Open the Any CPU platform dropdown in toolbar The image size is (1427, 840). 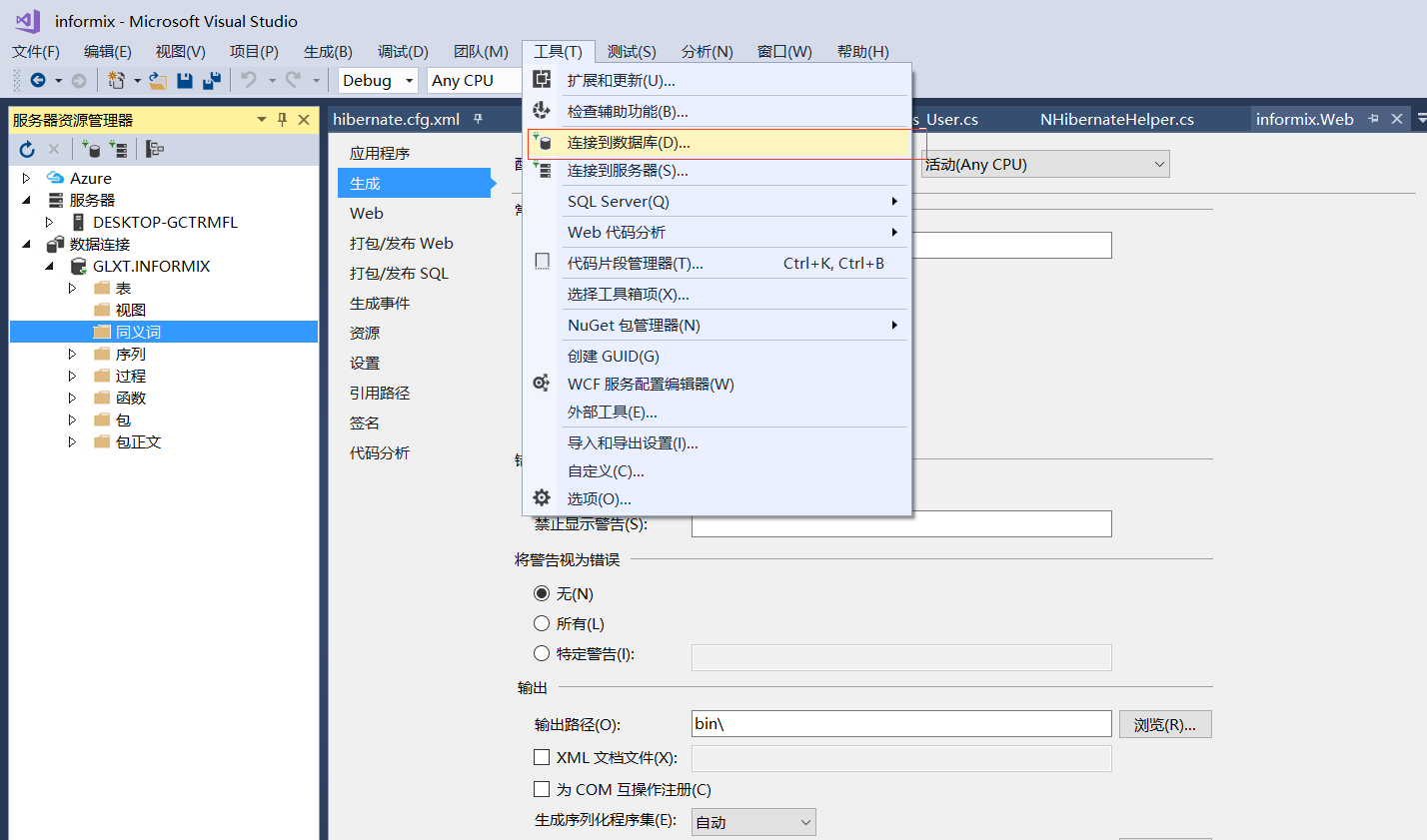tap(476, 81)
